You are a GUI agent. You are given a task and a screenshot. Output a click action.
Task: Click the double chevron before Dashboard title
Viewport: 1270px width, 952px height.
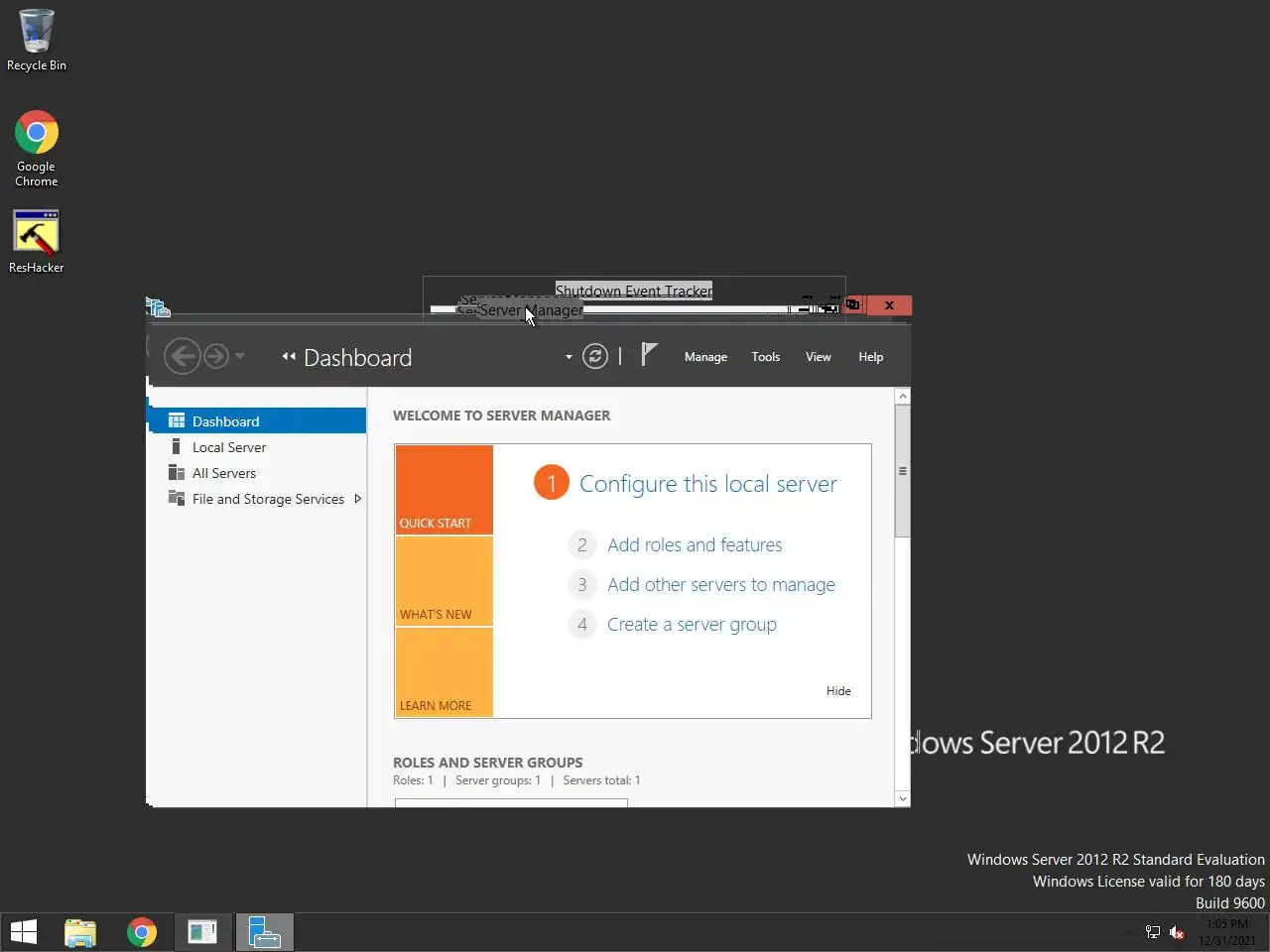point(289,356)
